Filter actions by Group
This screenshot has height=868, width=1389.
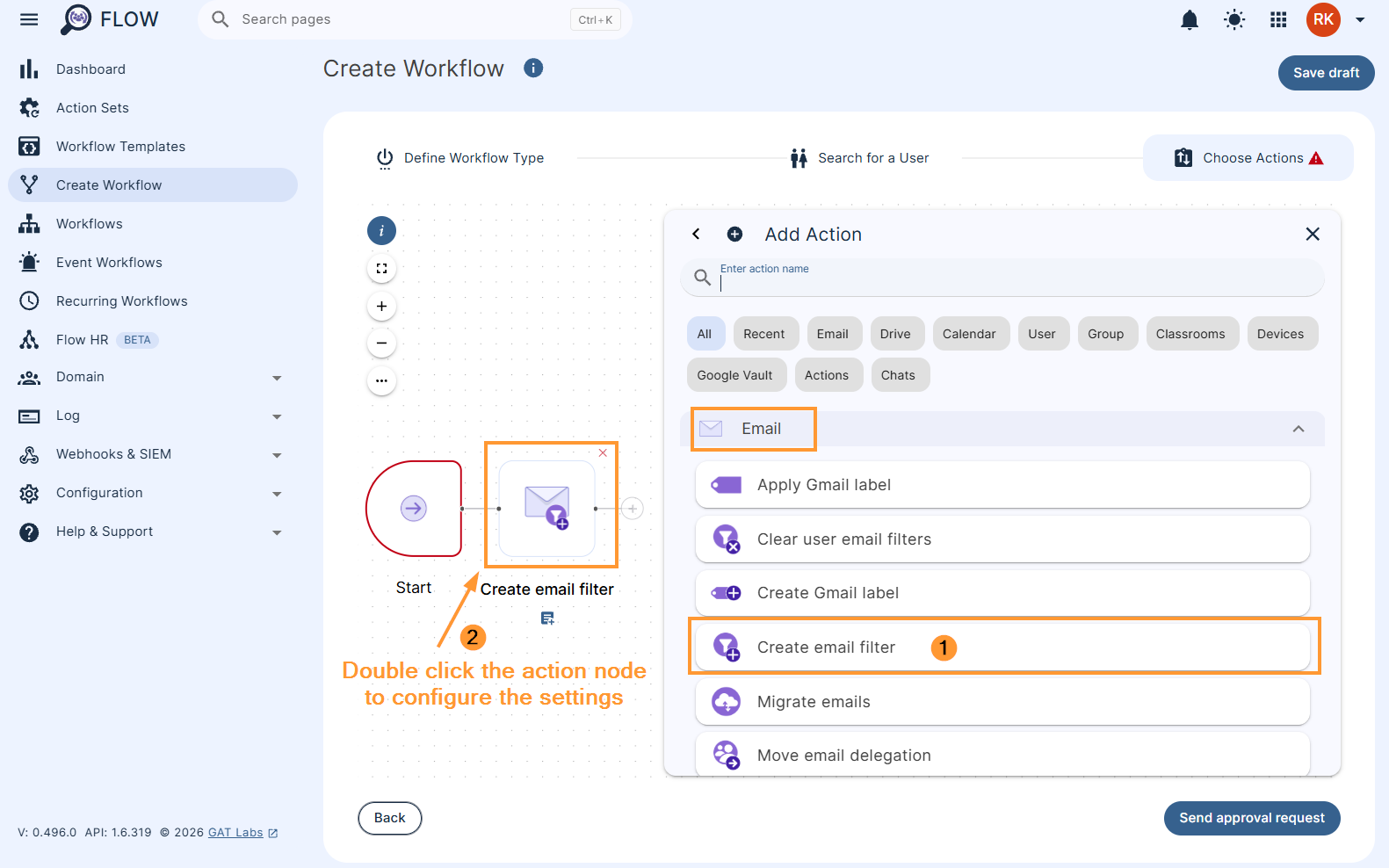(x=1106, y=334)
